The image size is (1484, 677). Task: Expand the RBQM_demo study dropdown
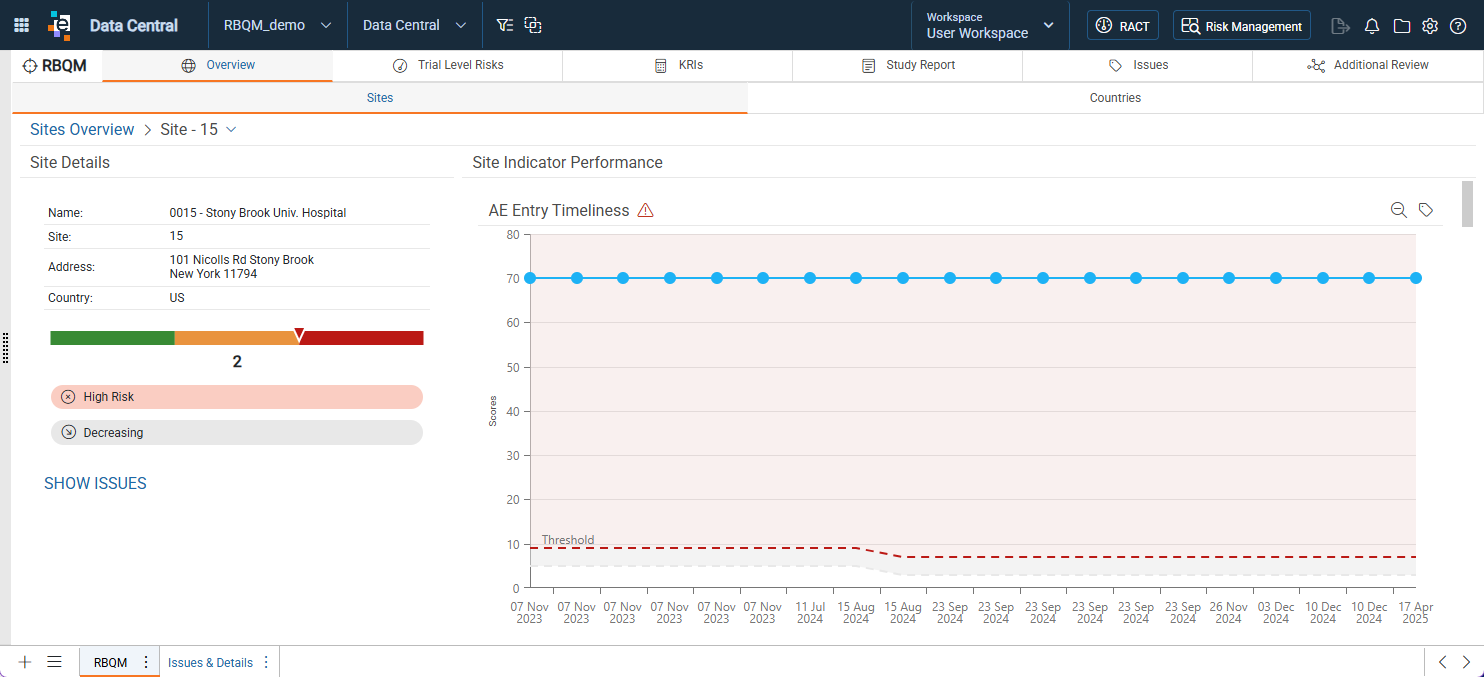277,25
